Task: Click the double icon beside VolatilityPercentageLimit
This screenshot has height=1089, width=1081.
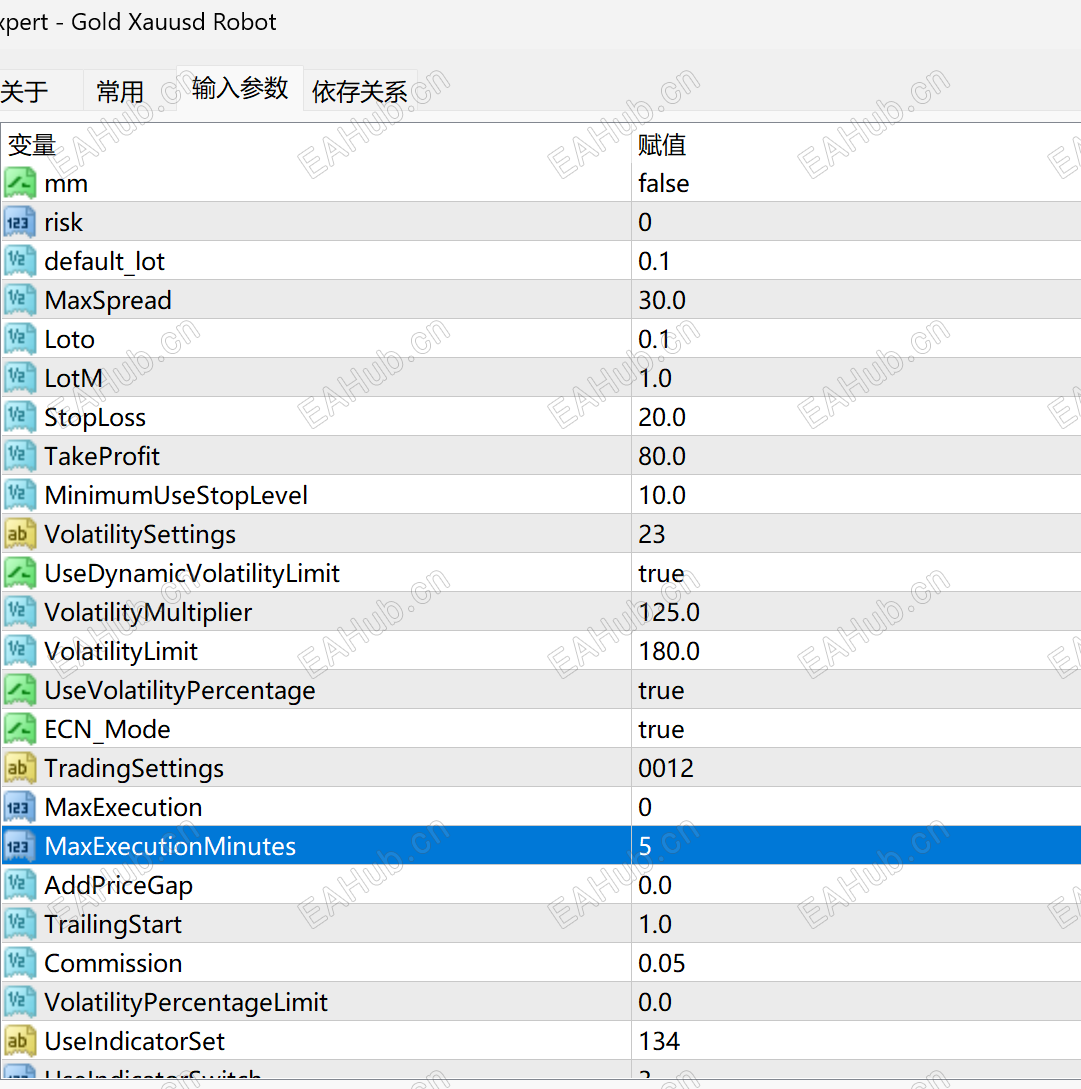Action: pyautogui.click(x=19, y=1002)
